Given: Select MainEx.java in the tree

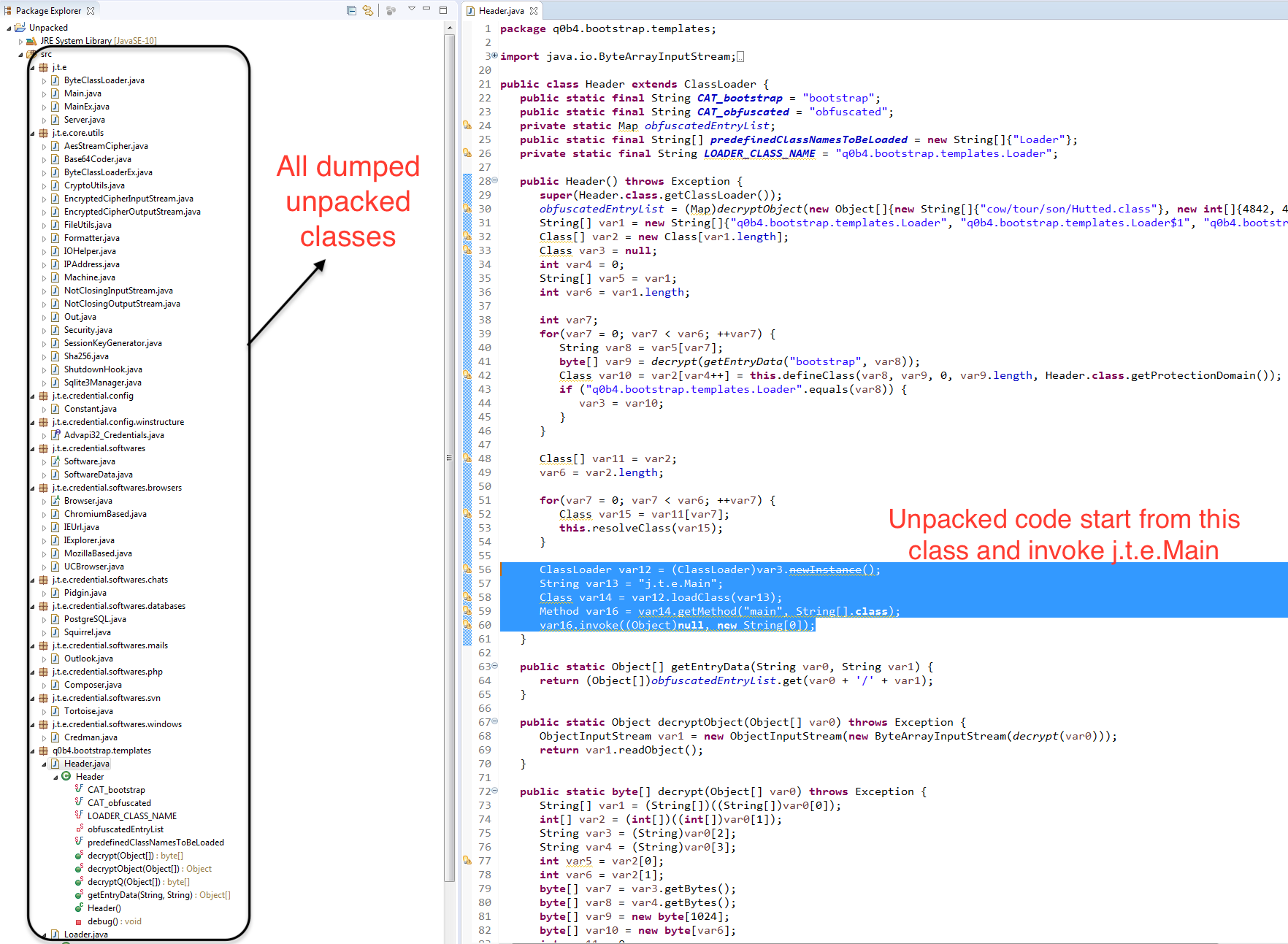Looking at the screenshot, I should tap(86, 107).
